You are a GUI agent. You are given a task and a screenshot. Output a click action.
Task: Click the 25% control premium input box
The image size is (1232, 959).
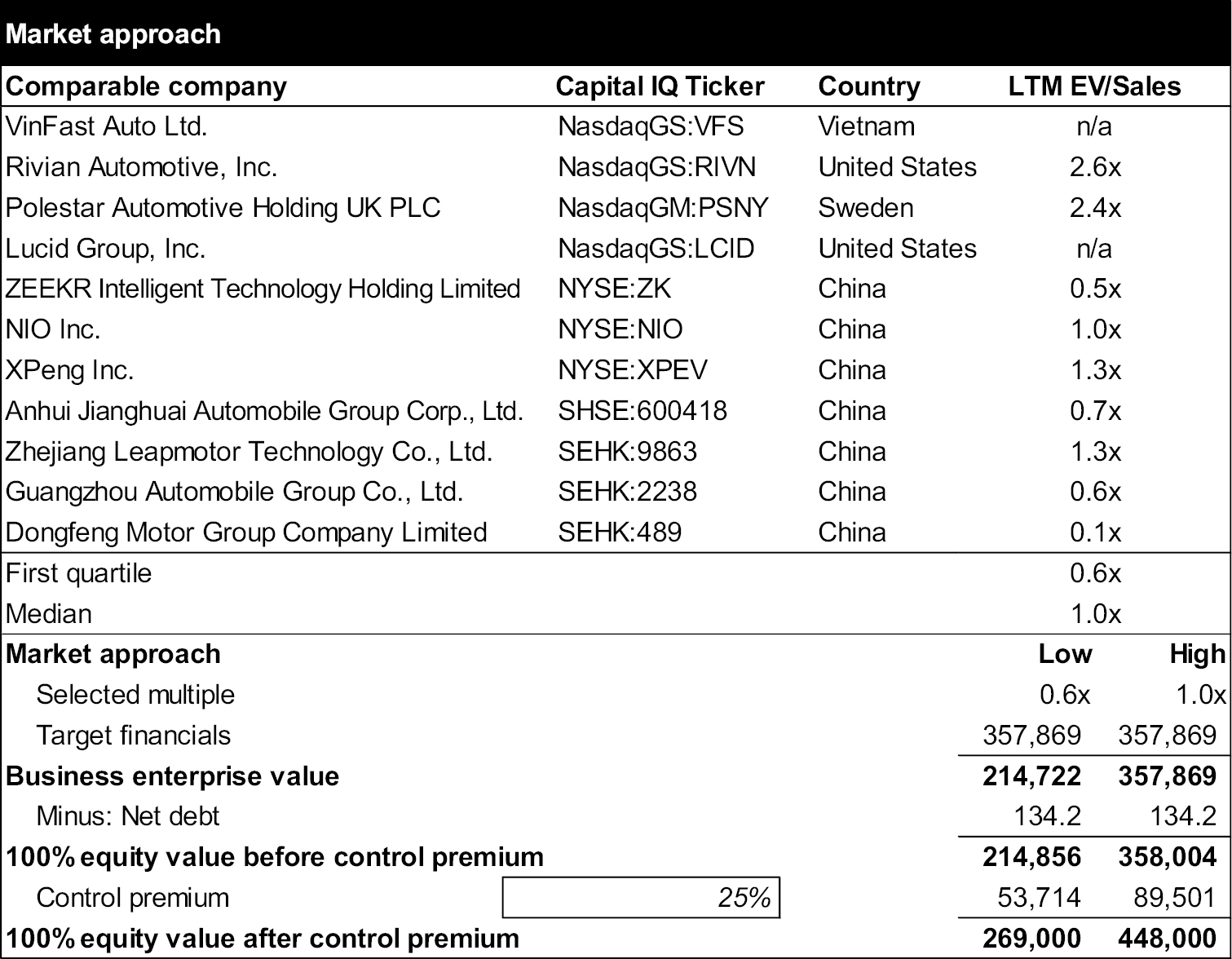pos(641,898)
